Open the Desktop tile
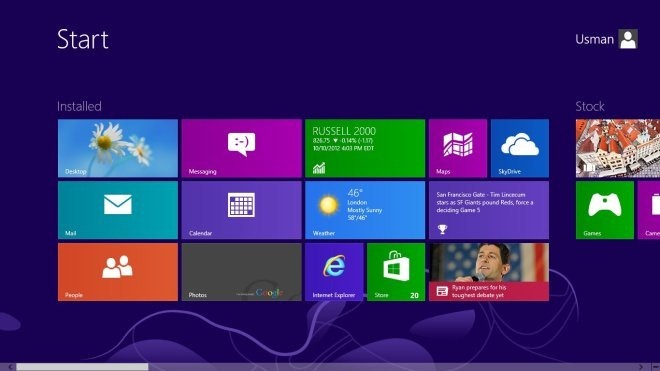 tap(118, 148)
